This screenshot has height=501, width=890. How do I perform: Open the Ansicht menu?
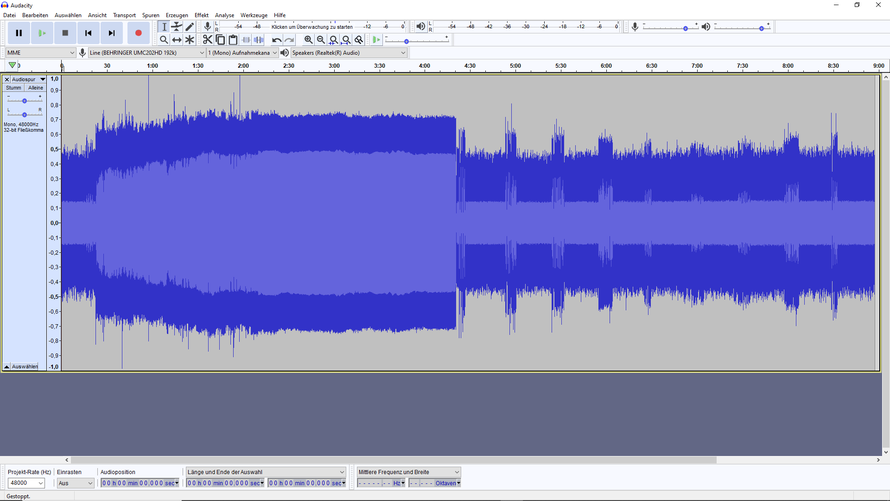pyautogui.click(x=97, y=15)
